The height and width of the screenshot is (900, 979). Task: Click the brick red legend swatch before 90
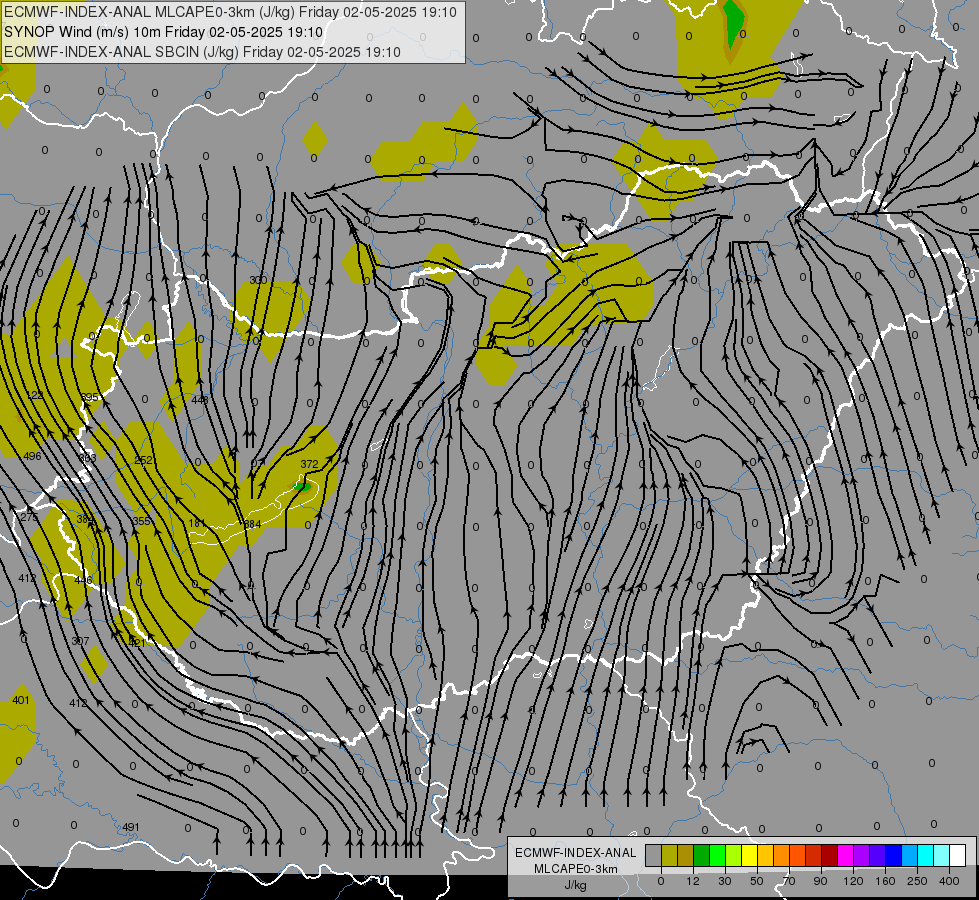tap(814, 855)
